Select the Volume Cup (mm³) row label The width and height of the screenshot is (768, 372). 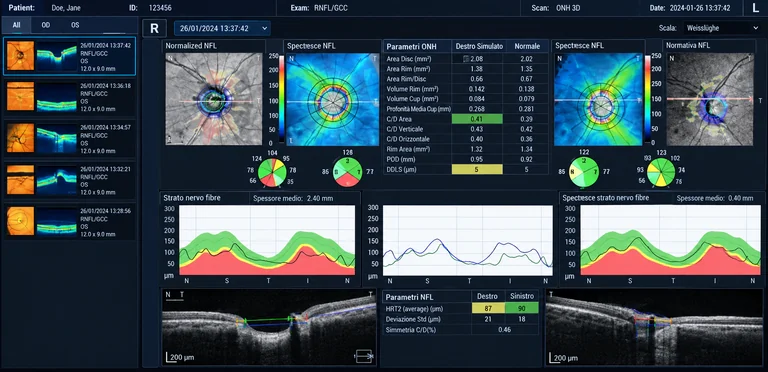(412, 99)
